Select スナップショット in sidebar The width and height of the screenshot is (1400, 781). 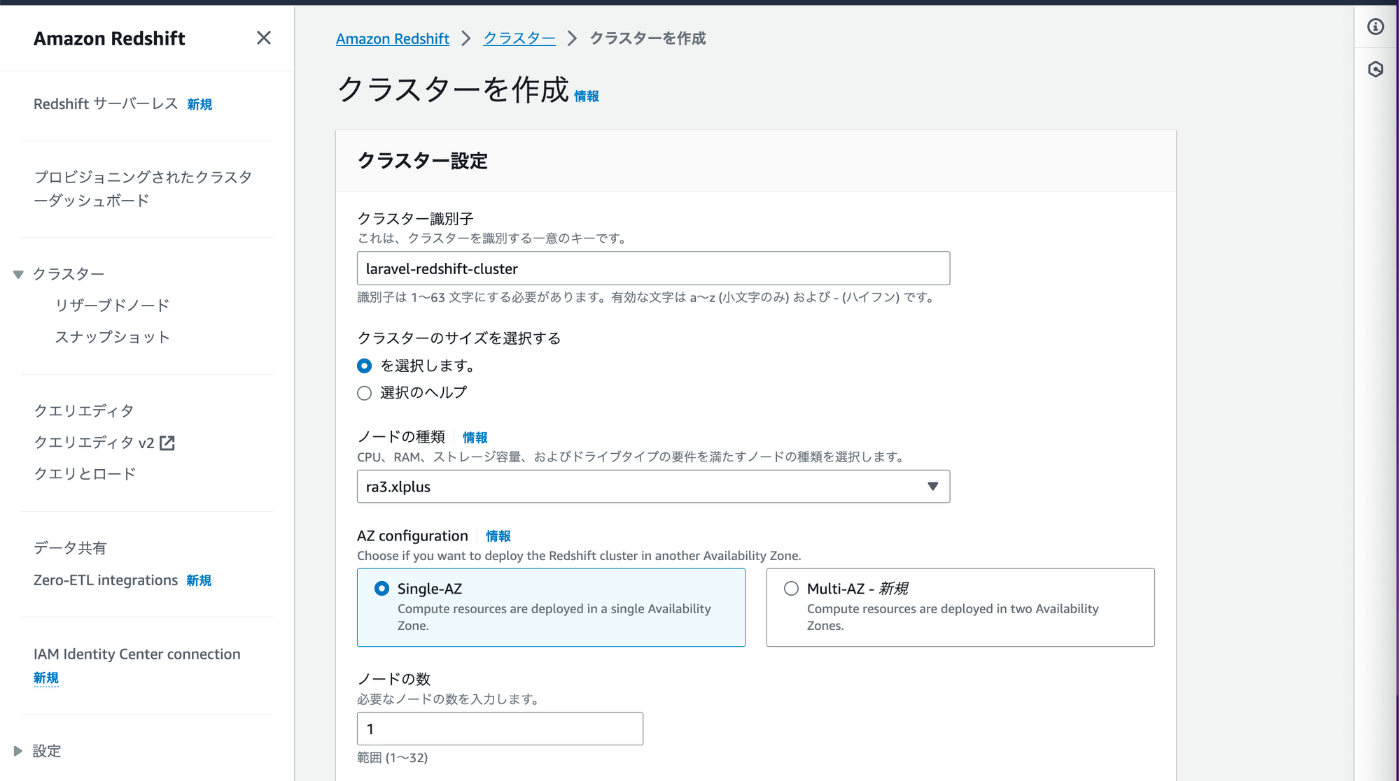[x=113, y=337]
